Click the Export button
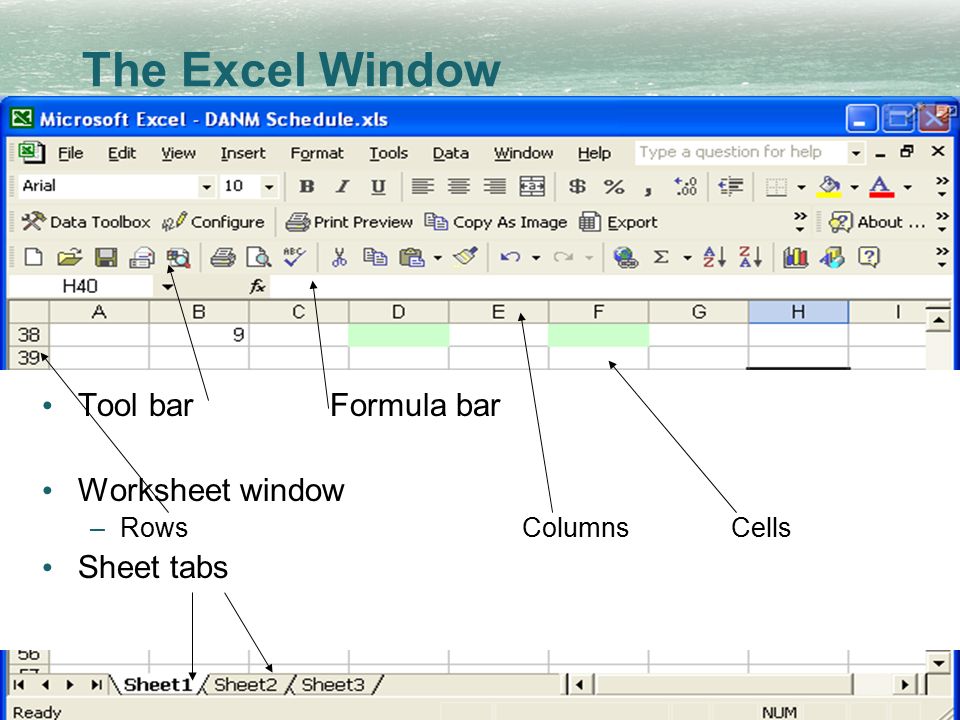The image size is (960, 720). coord(618,222)
